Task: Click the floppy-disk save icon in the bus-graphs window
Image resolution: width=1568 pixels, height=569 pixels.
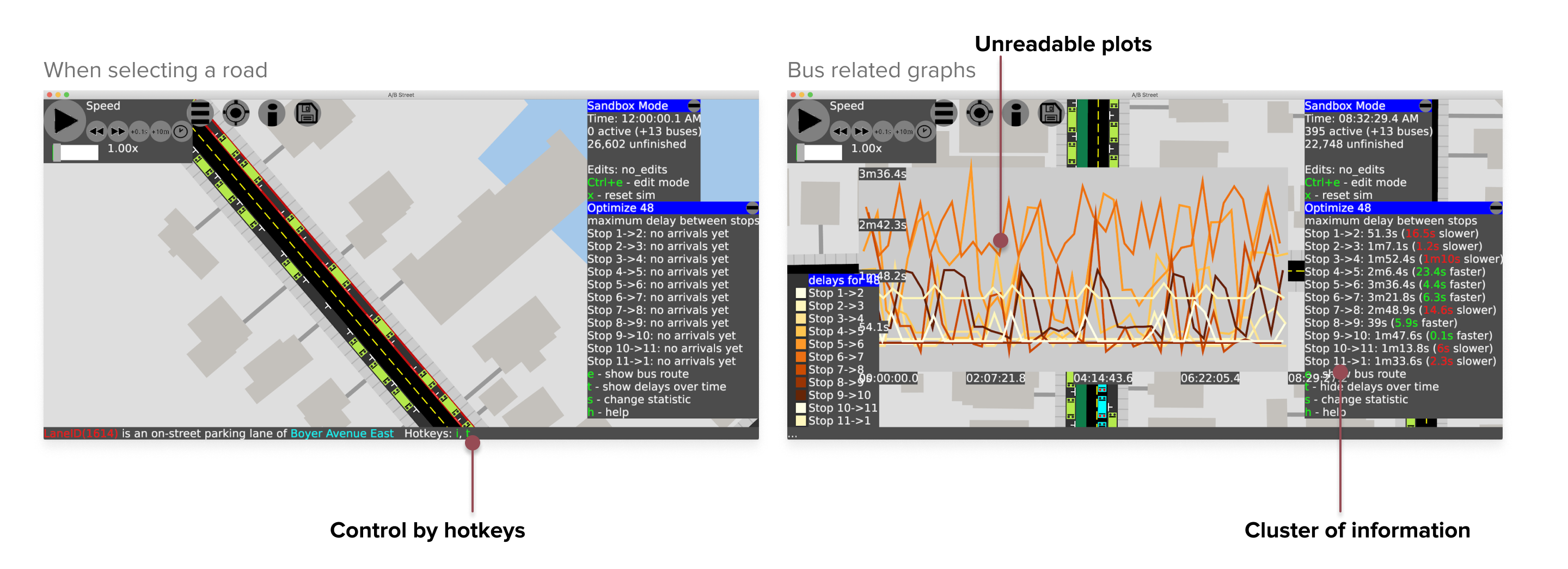Action: (x=1051, y=113)
